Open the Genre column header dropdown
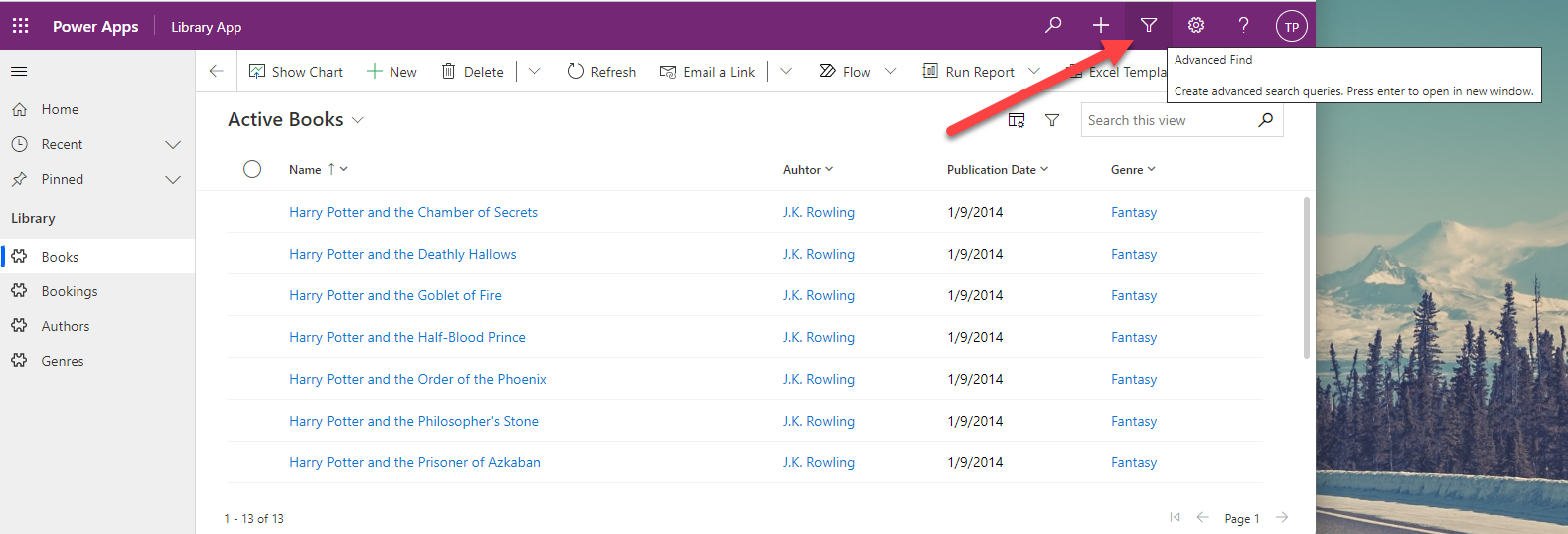Viewport: 1568px width, 534px height. (1152, 170)
